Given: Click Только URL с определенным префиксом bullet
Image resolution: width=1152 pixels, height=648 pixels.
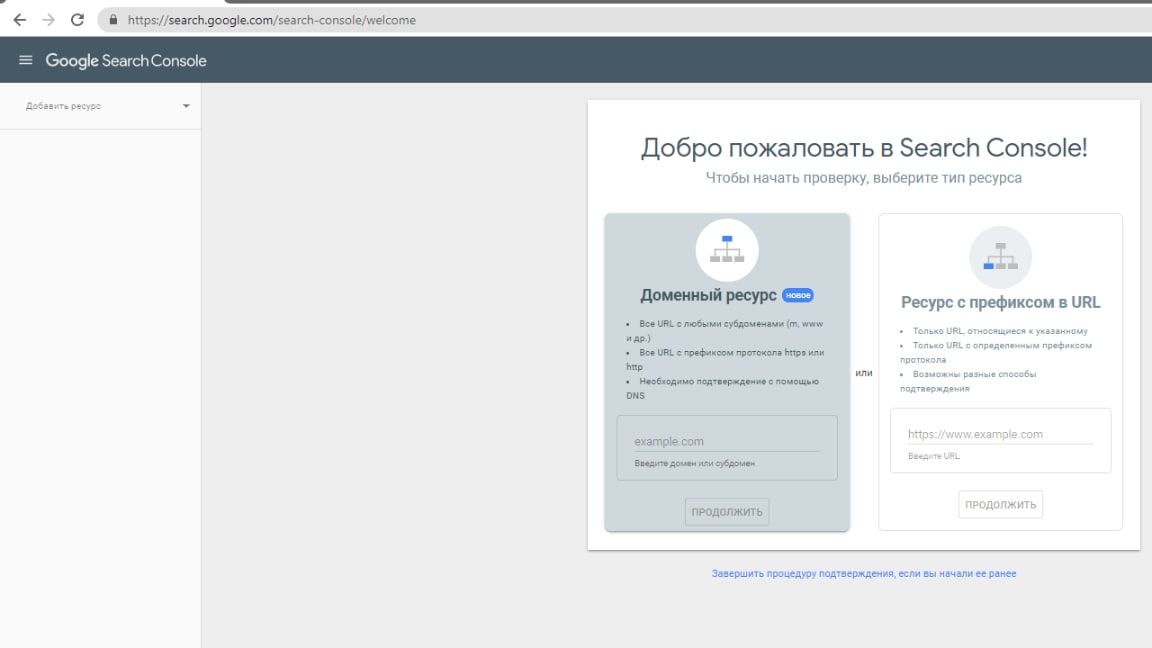Looking at the screenshot, I should 996,352.
